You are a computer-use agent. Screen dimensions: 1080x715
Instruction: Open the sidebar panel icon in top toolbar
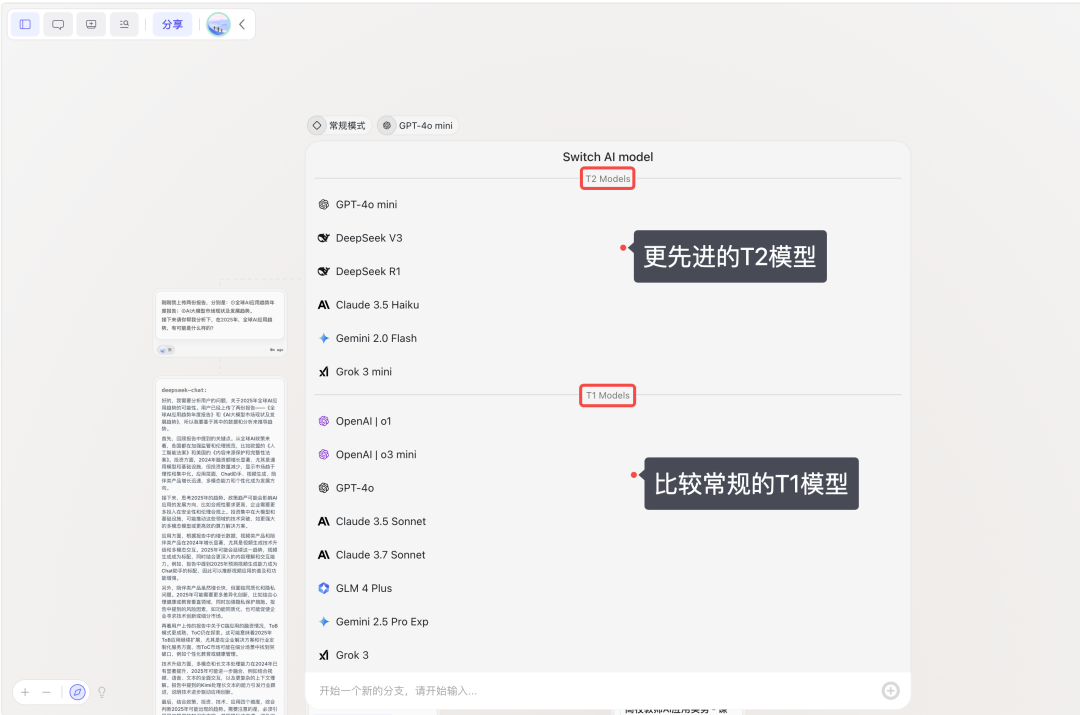tap(25, 24)
